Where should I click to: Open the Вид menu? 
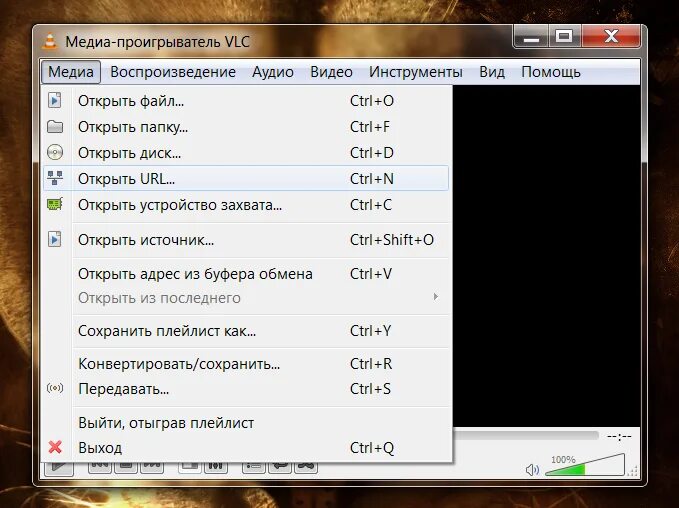coord(492,72)
